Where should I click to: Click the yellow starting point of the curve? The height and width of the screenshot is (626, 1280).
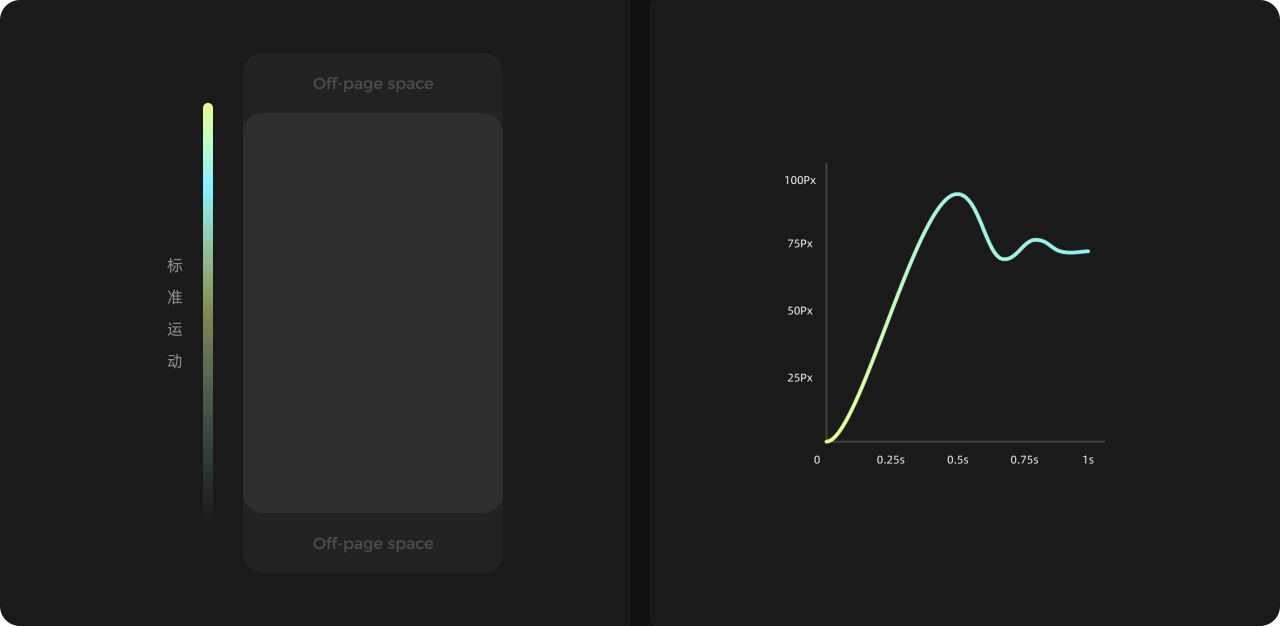pos(828,440)
